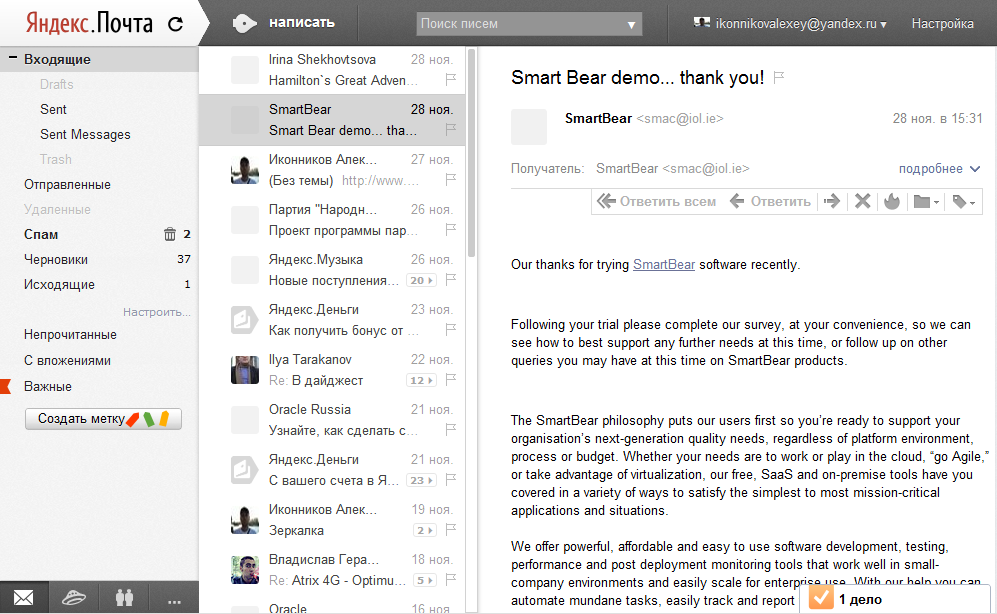Select the Ilya Tarakanov avatar photo
Screen dimensions: 997x614
coord(245,370)
